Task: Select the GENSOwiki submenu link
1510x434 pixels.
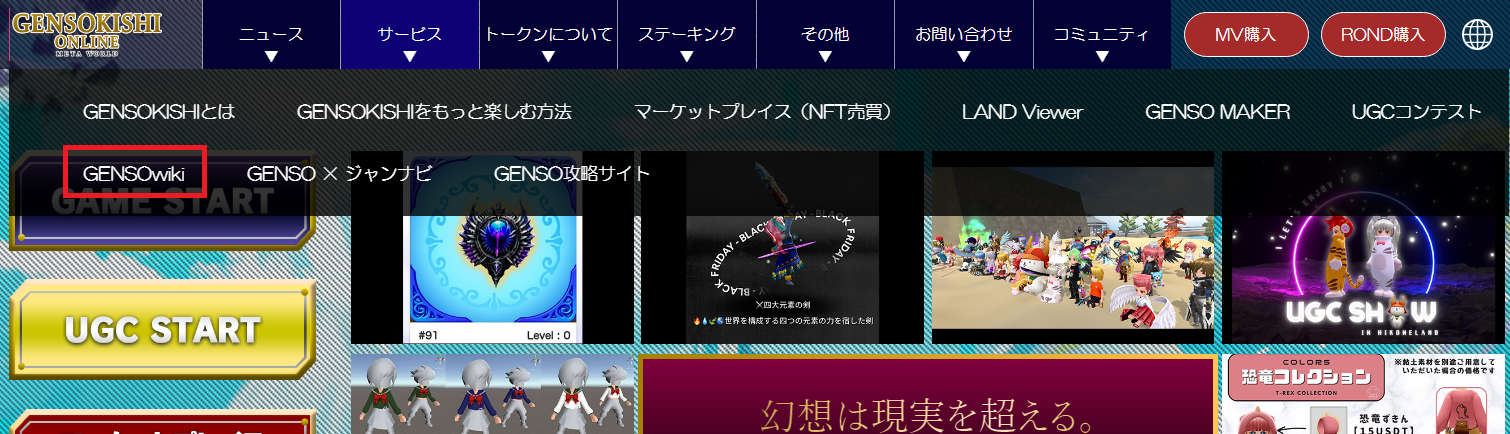Action: click(134, 173)
